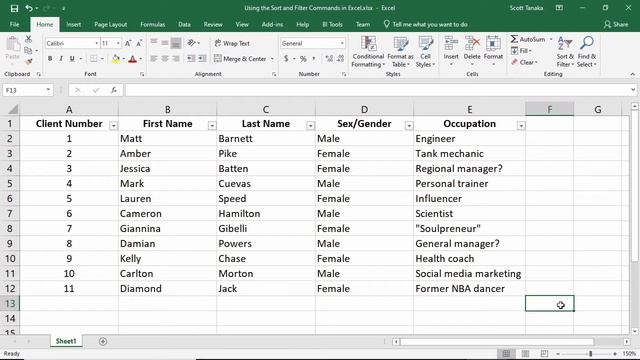Toggle Wrap Text
This screenshot has height=360, width=640.
click(x=232, y=43)
